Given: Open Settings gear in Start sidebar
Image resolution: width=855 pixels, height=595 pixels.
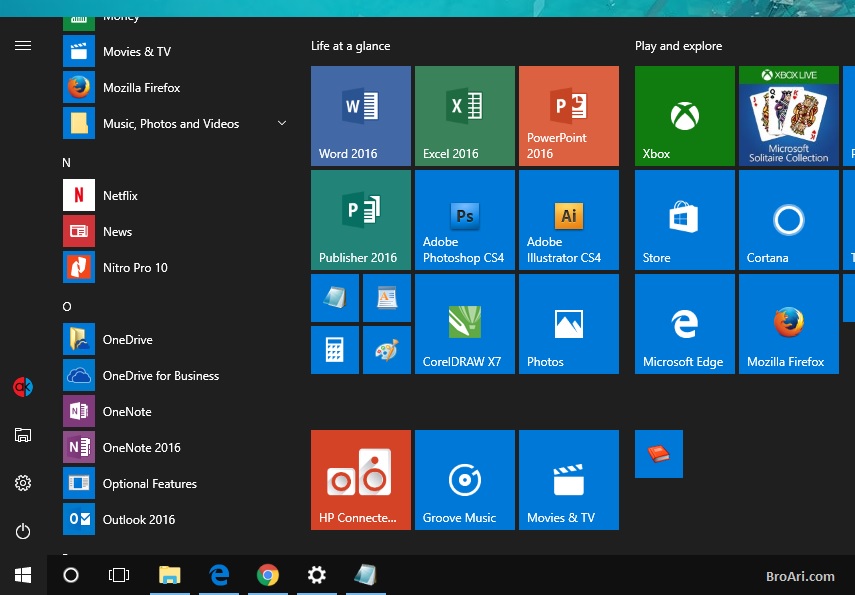Looking at the screenshot, I should [x=23, y=483].
